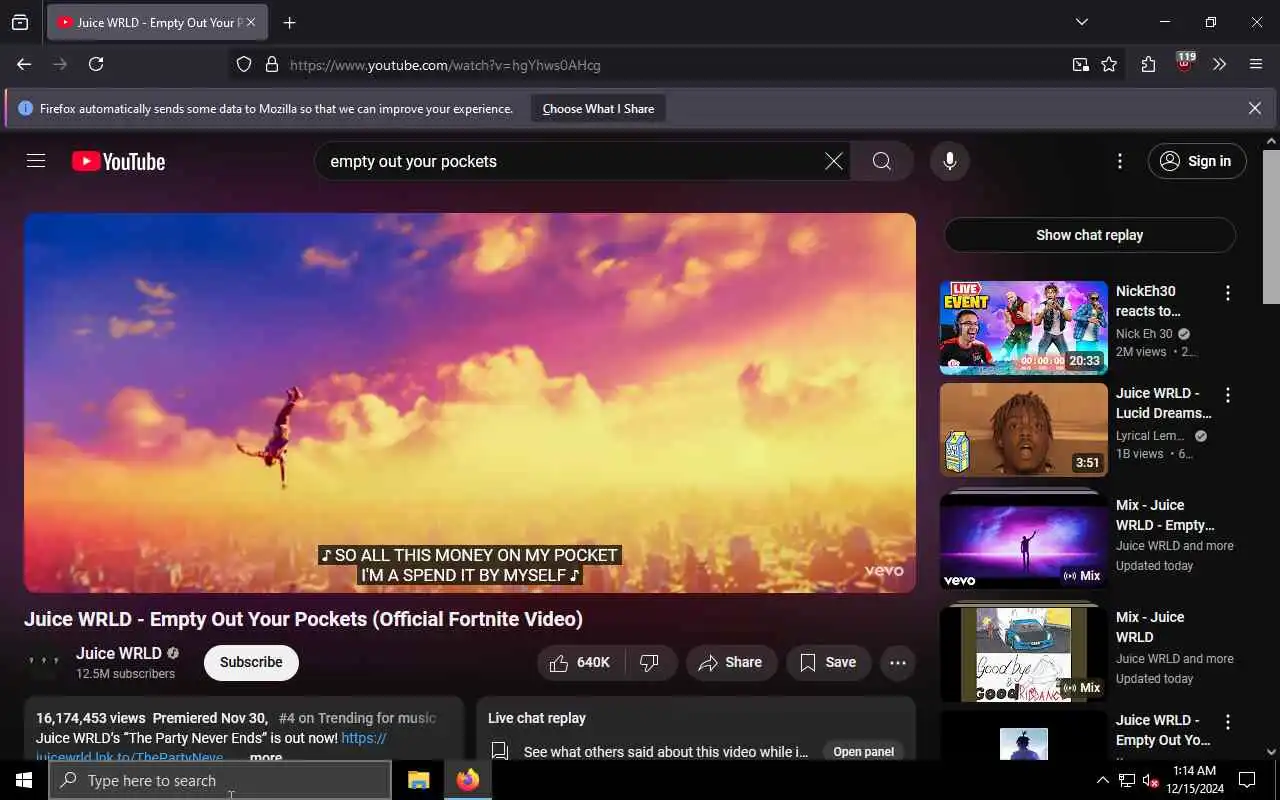This screenshot has height=800, width=1280.
Task: Open menu for Lucid Dreams video
Action: (x=1228, y=395)
